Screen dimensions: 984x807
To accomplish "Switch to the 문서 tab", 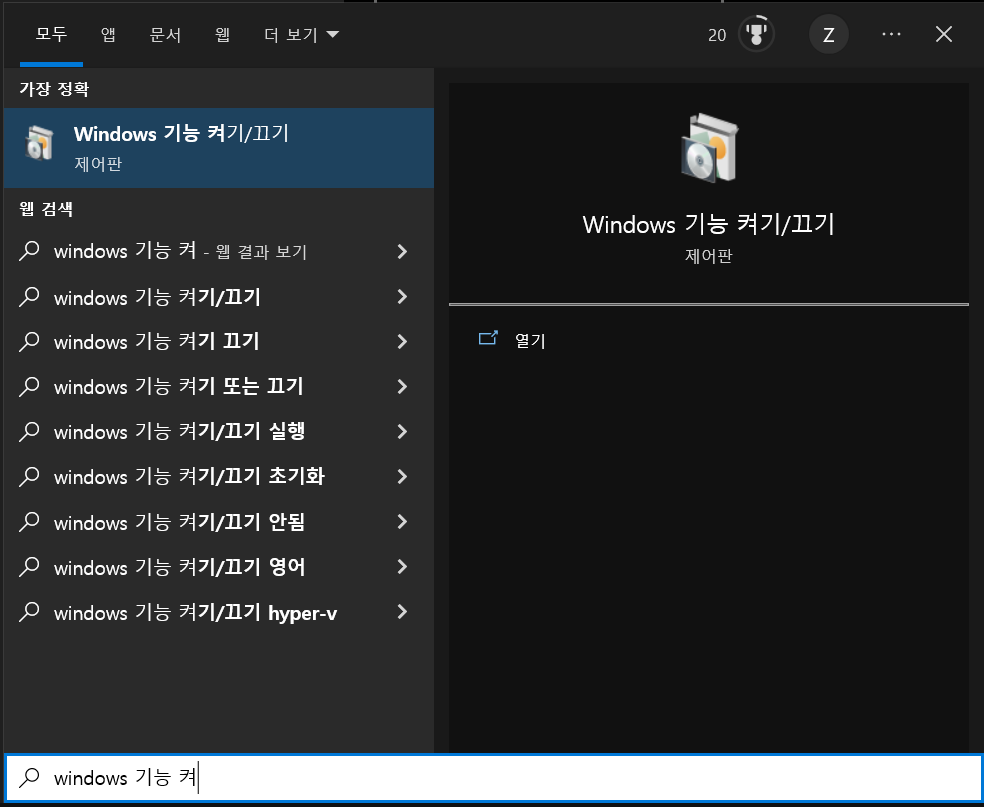I will [x=165, y=34].
